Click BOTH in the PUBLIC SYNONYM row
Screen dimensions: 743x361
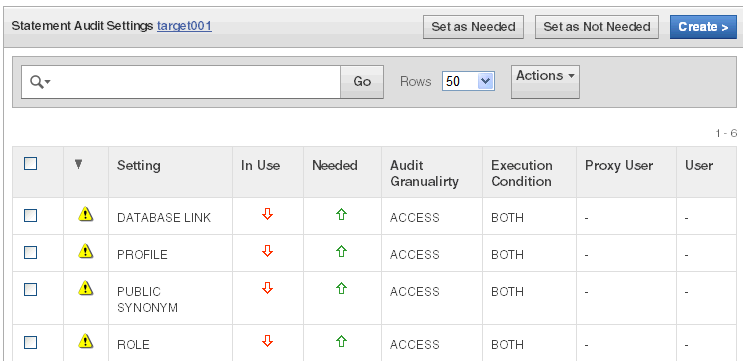(x=507, y=291)
